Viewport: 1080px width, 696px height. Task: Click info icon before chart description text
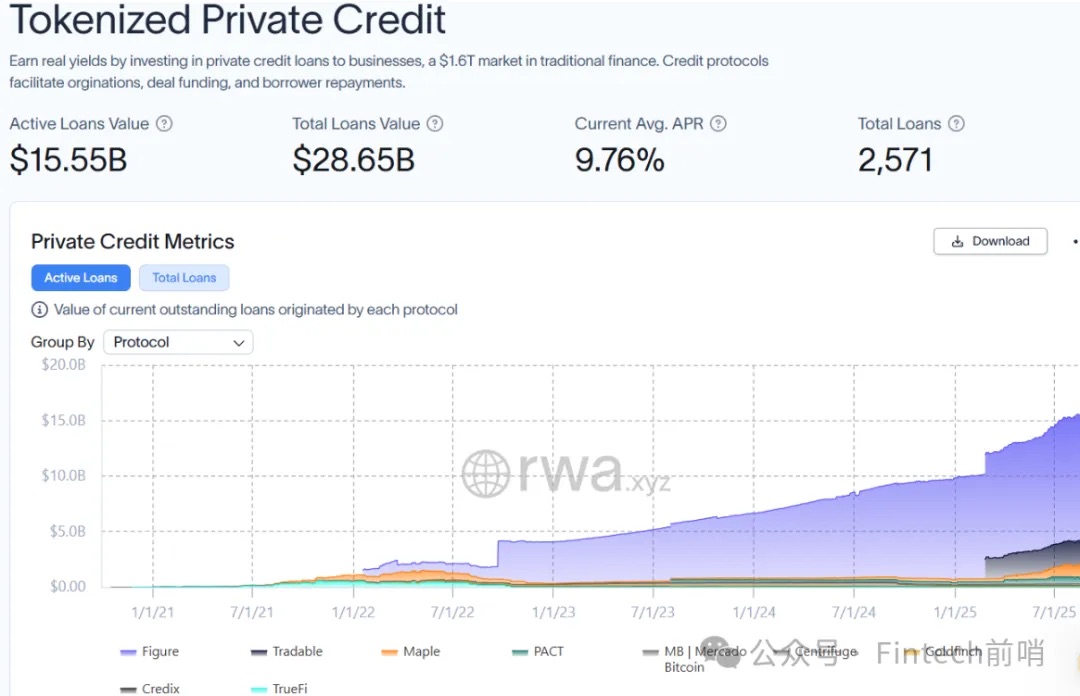pyautogui.click(x=40, y=310)
